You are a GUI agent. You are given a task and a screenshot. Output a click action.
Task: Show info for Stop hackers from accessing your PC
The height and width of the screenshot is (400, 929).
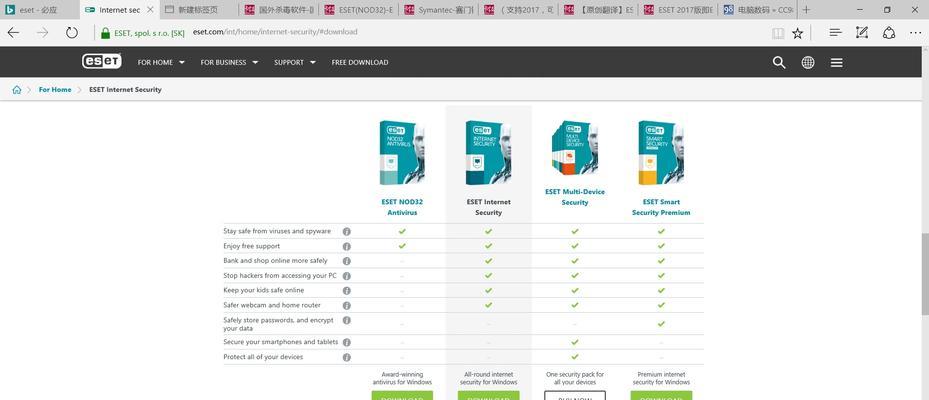(x=347, y=276)
